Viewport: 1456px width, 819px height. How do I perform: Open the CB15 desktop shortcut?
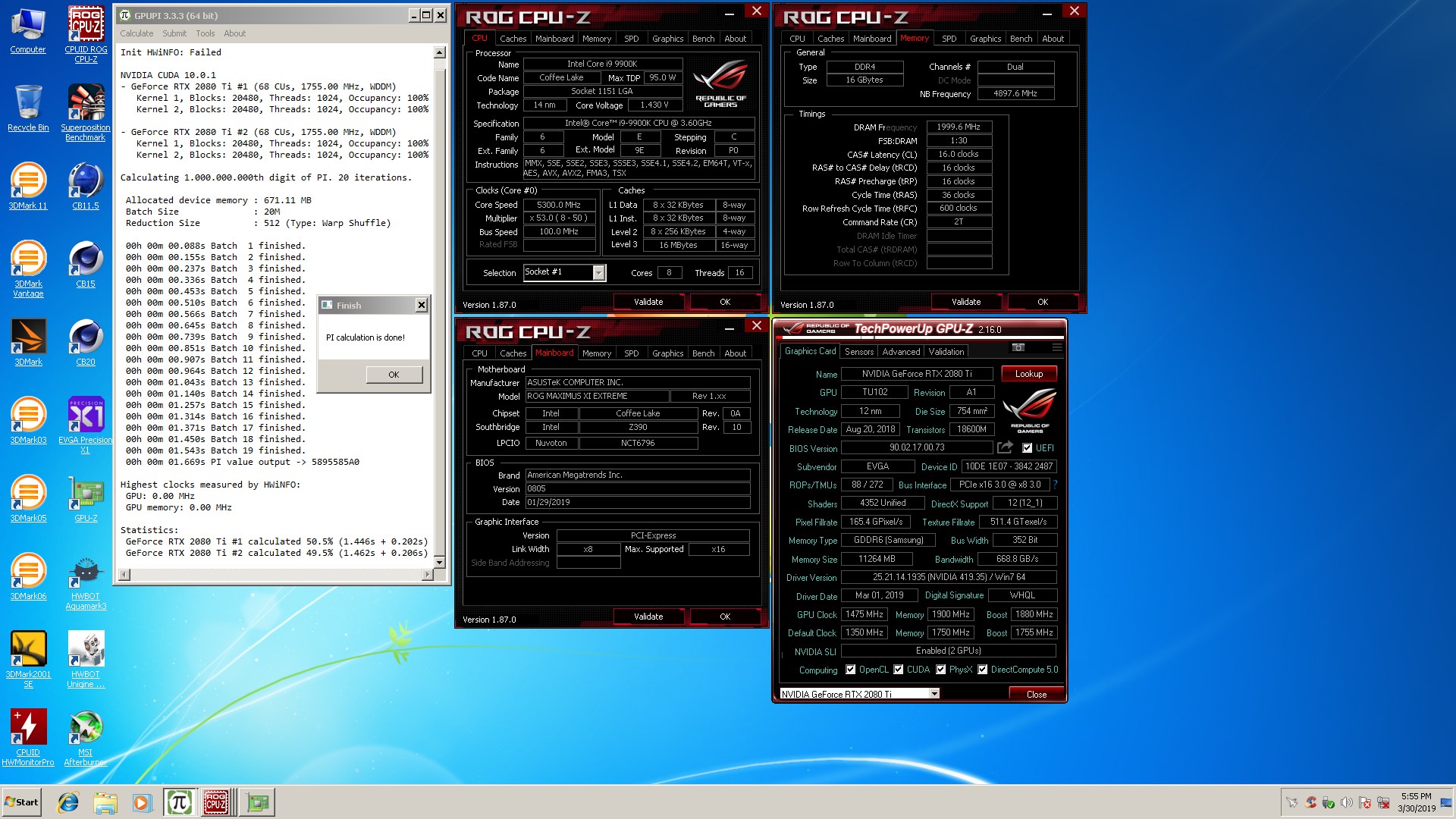[x=86, y=265]
